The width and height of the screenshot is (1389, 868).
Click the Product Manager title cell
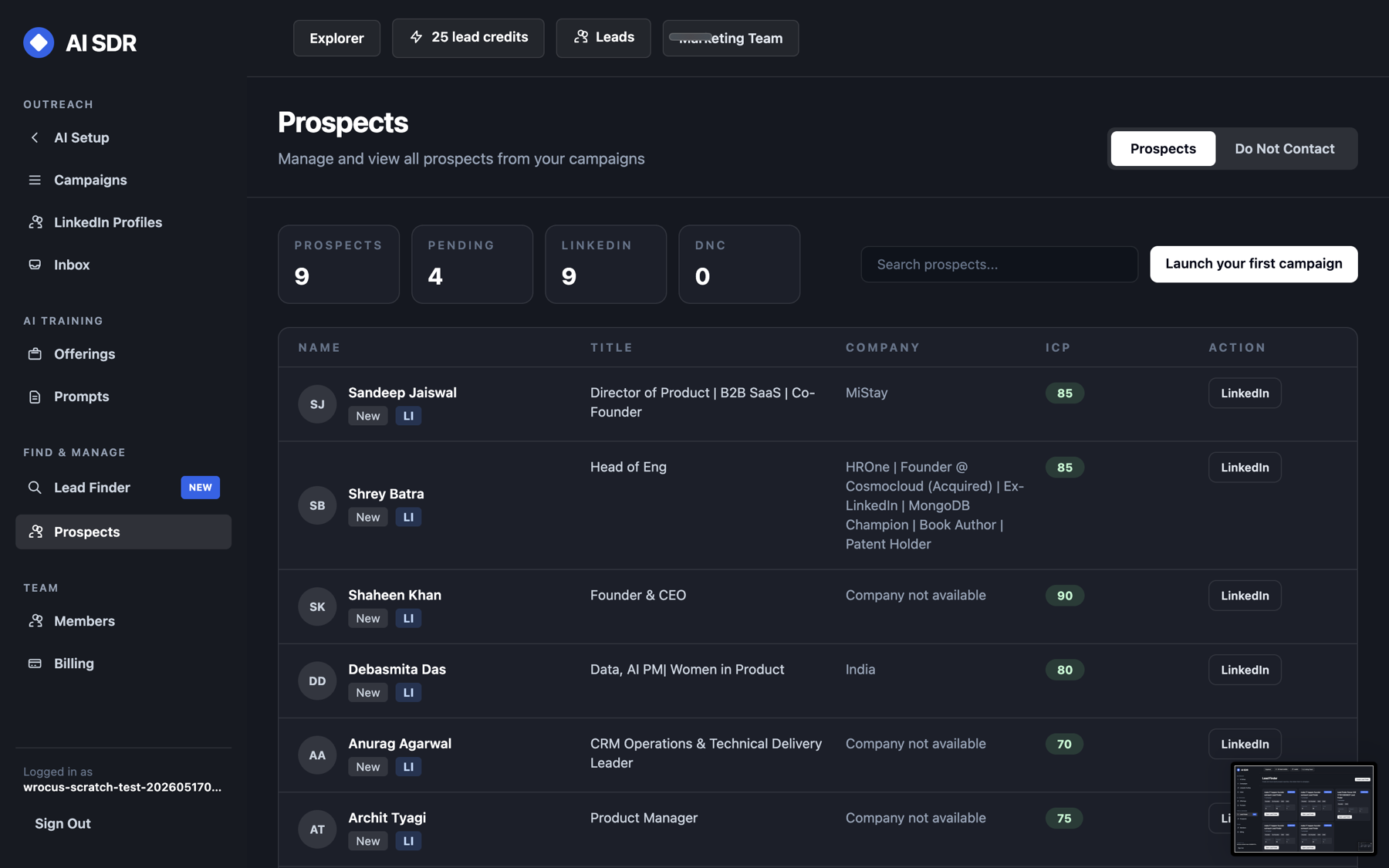[644, 818]
